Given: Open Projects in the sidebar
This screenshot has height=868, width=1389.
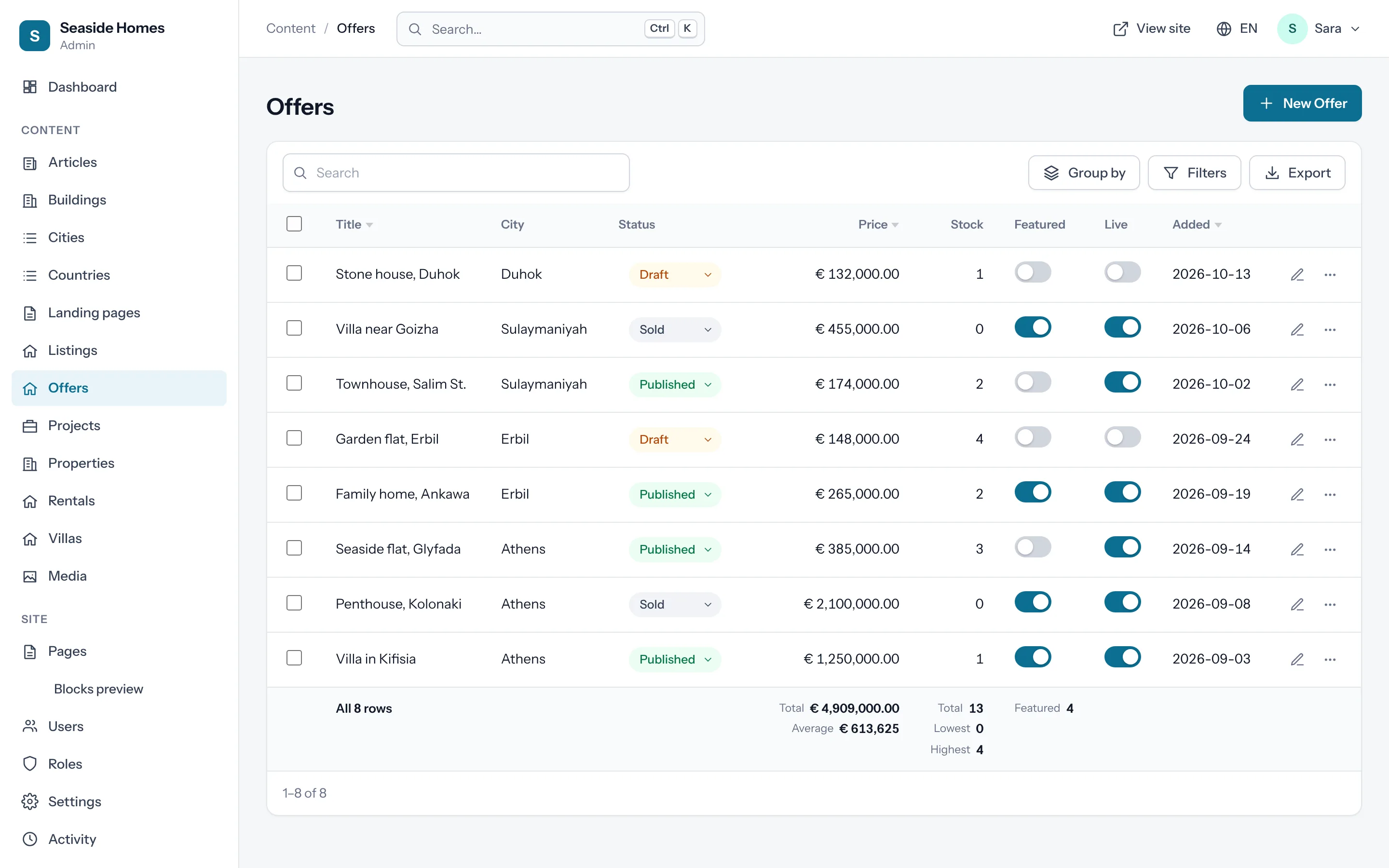Looking at the screenshot, I should click(120, 425).
